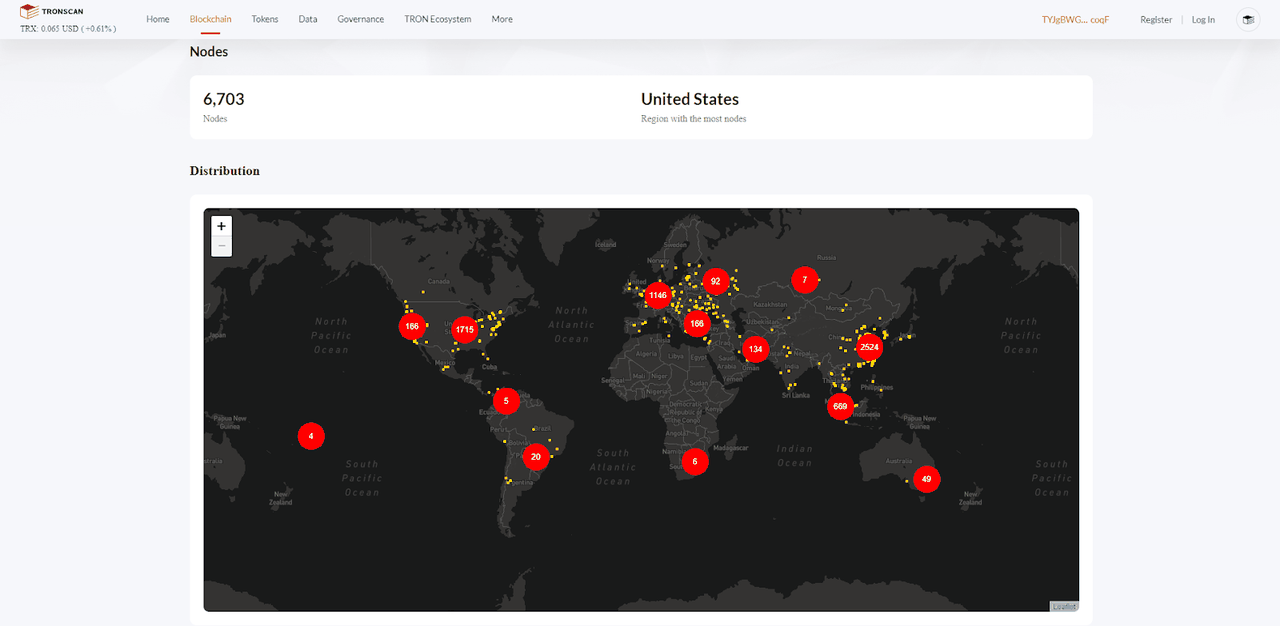Open the 1146 node cluster in Europe

tap(657, 295)
